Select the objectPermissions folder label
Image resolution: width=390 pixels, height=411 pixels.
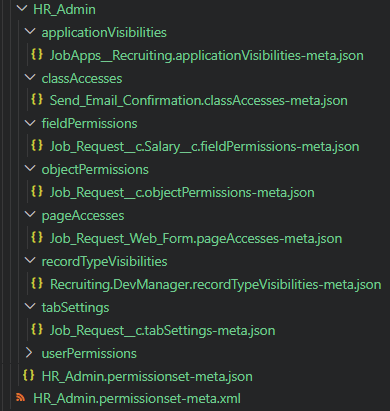95,170
